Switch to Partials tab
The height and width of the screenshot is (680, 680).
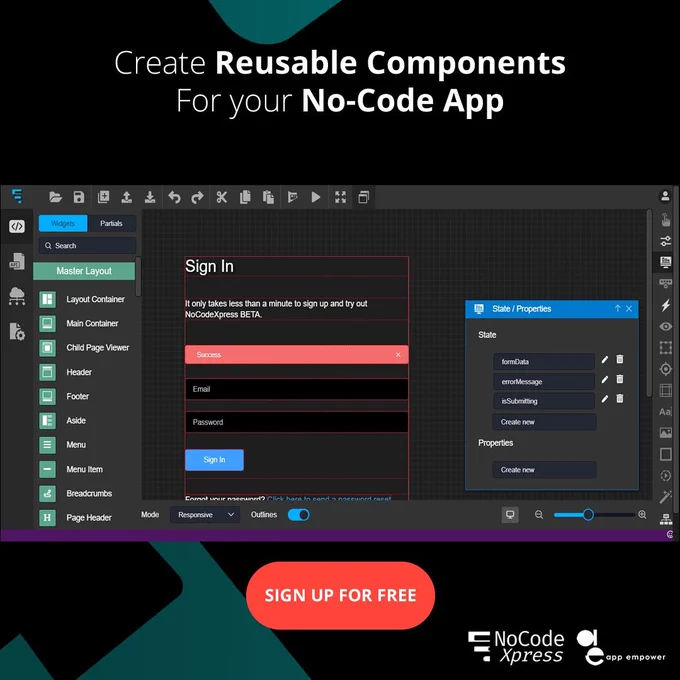point(111,223)
